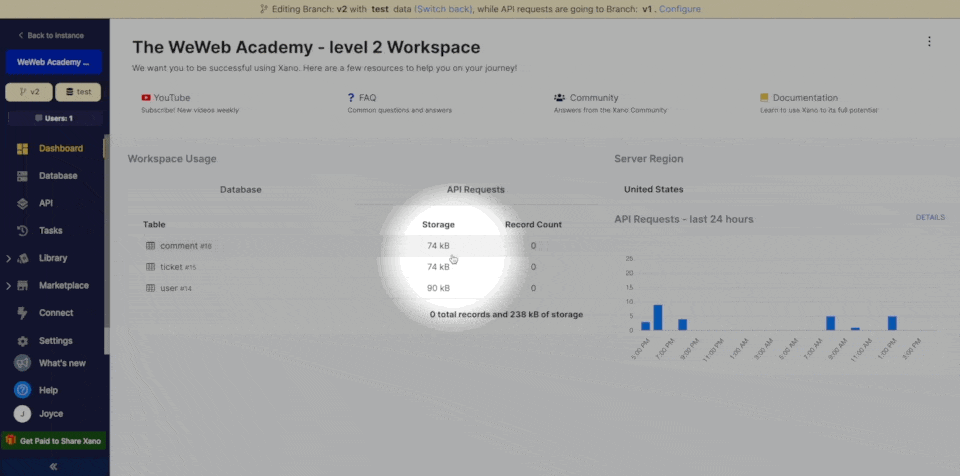Open the Configure branch link
The image size is (960, 476).
[x=679, y=9]
